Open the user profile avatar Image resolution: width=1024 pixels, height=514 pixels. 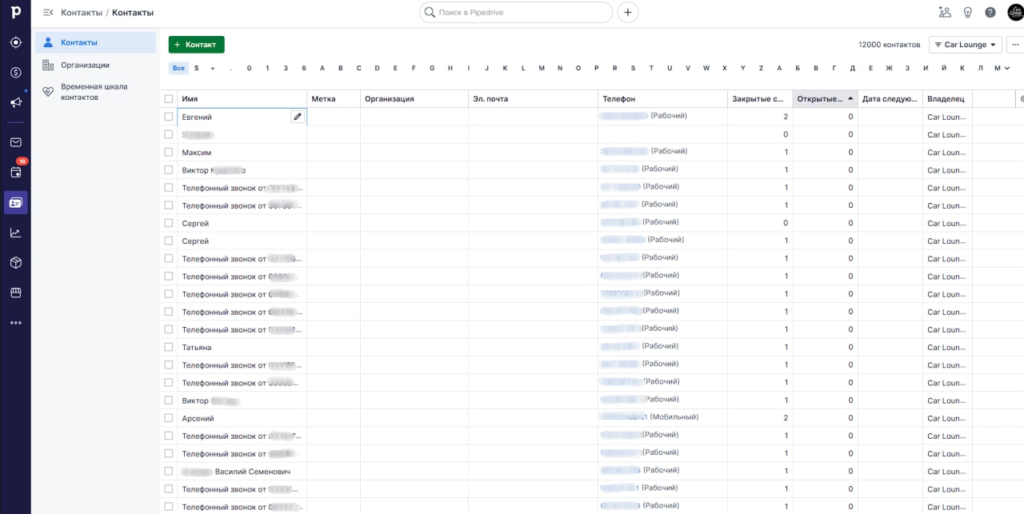[x=1015, y=12]
